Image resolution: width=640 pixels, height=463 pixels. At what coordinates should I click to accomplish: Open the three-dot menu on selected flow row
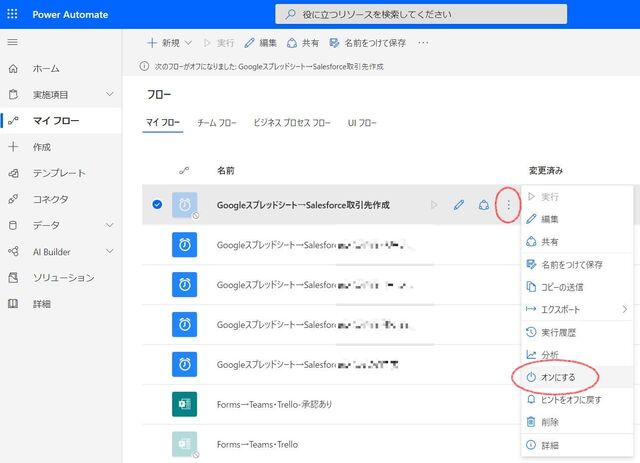click(508, 205)
